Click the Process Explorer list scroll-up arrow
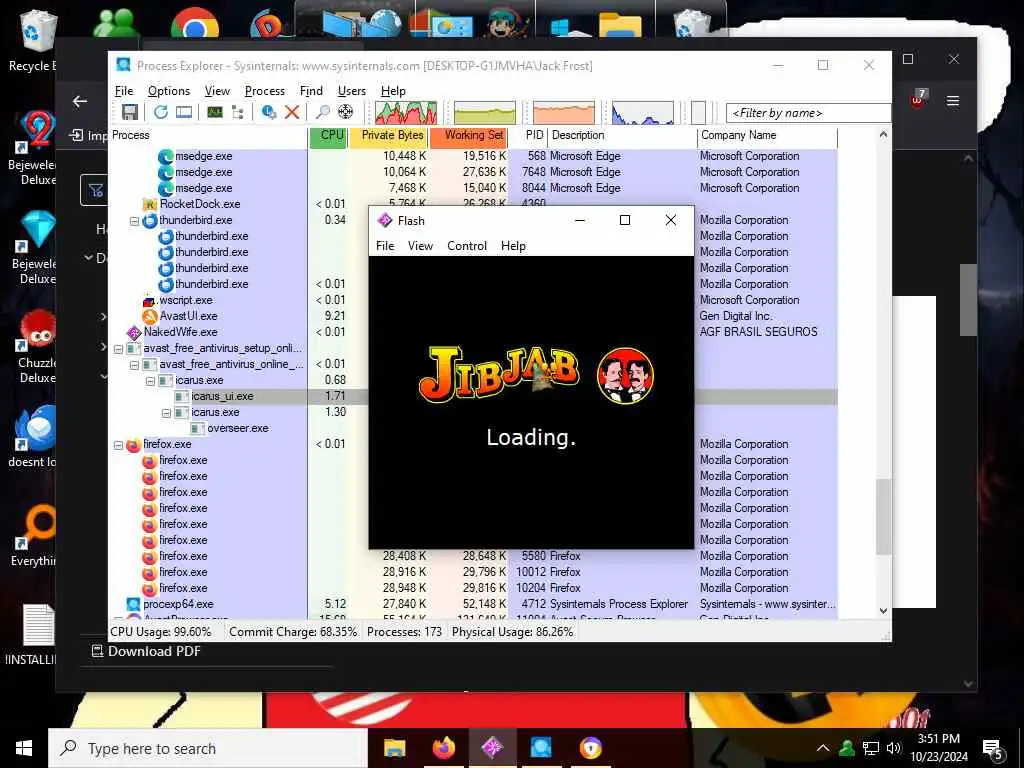This screenshot has height=768, width=1024. (883, 135)
